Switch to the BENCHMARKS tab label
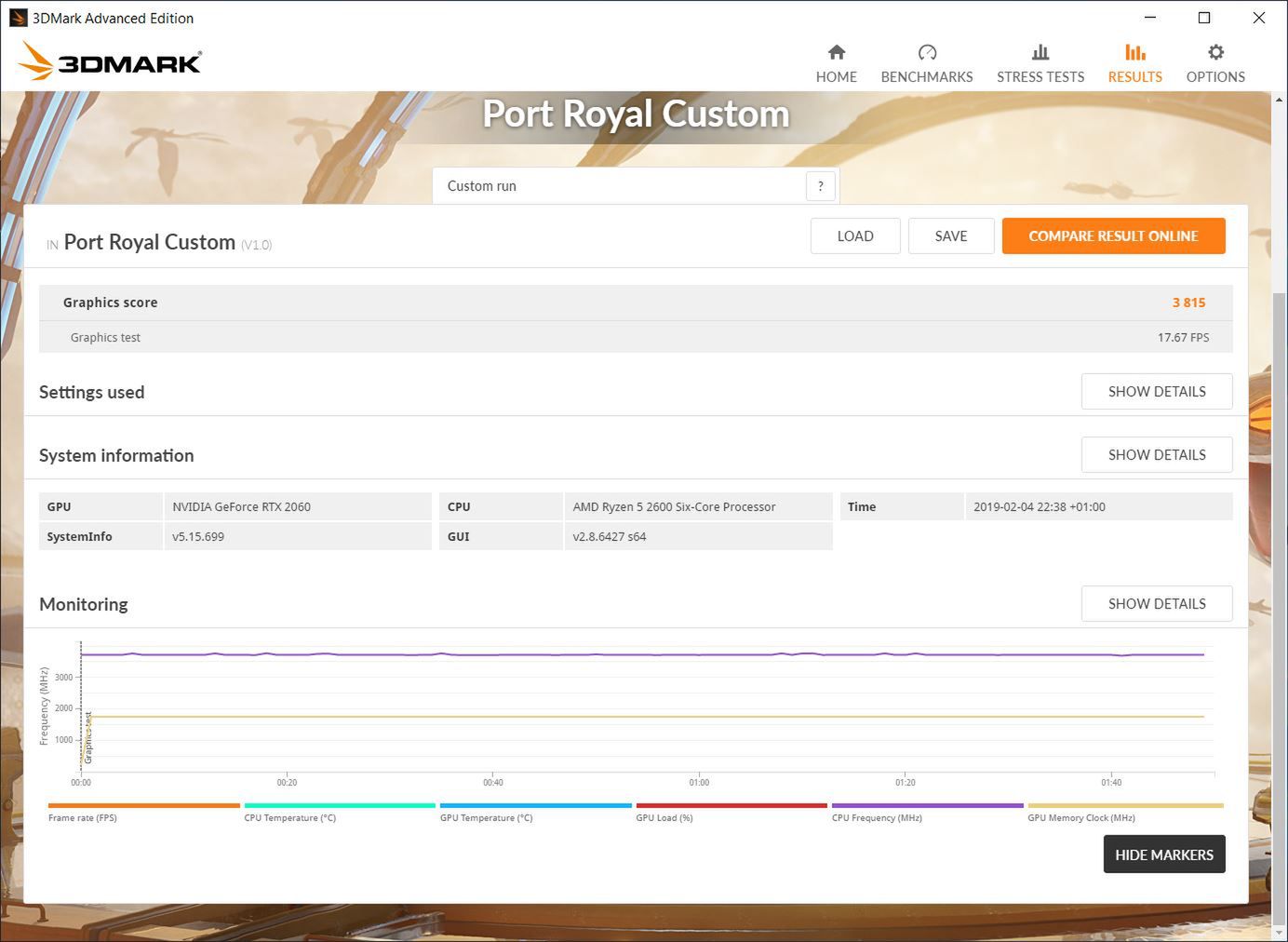The height and width of the screenshot is (942, 1288). click(926, 77)
